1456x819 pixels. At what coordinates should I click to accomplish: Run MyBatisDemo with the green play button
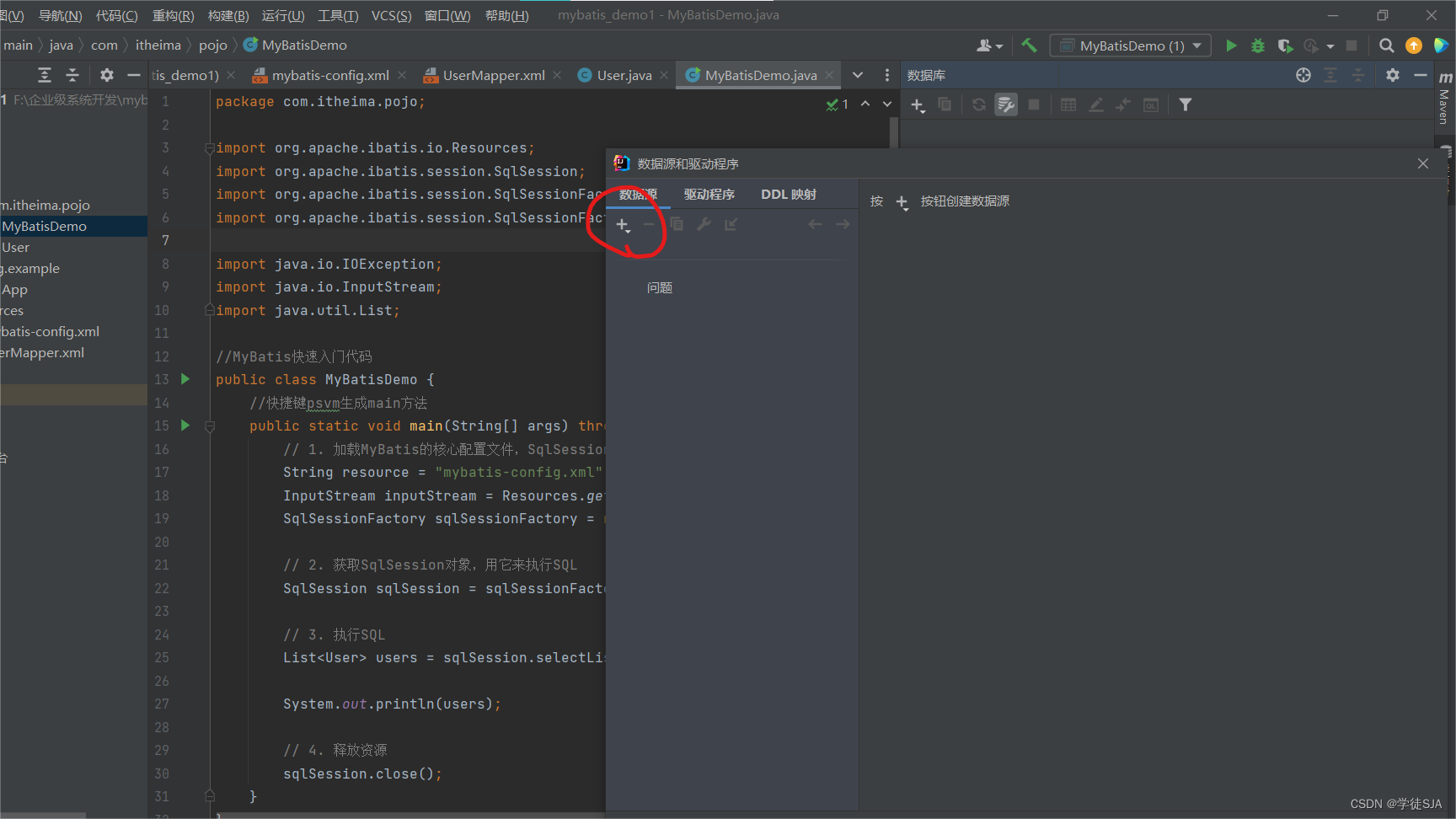pyautogui.click(x=1231, y=45)
